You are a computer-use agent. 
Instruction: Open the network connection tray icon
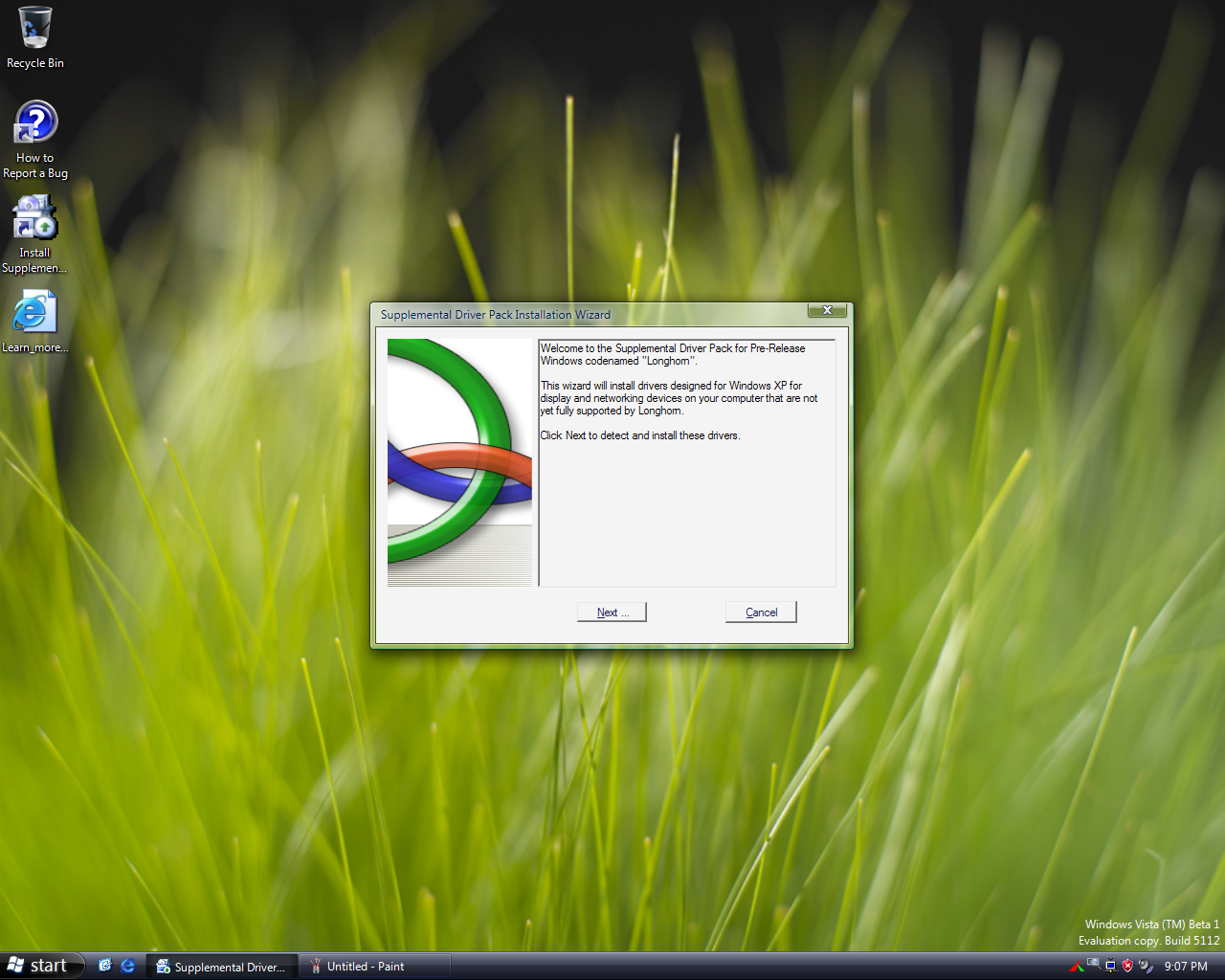coord(1110,967)
